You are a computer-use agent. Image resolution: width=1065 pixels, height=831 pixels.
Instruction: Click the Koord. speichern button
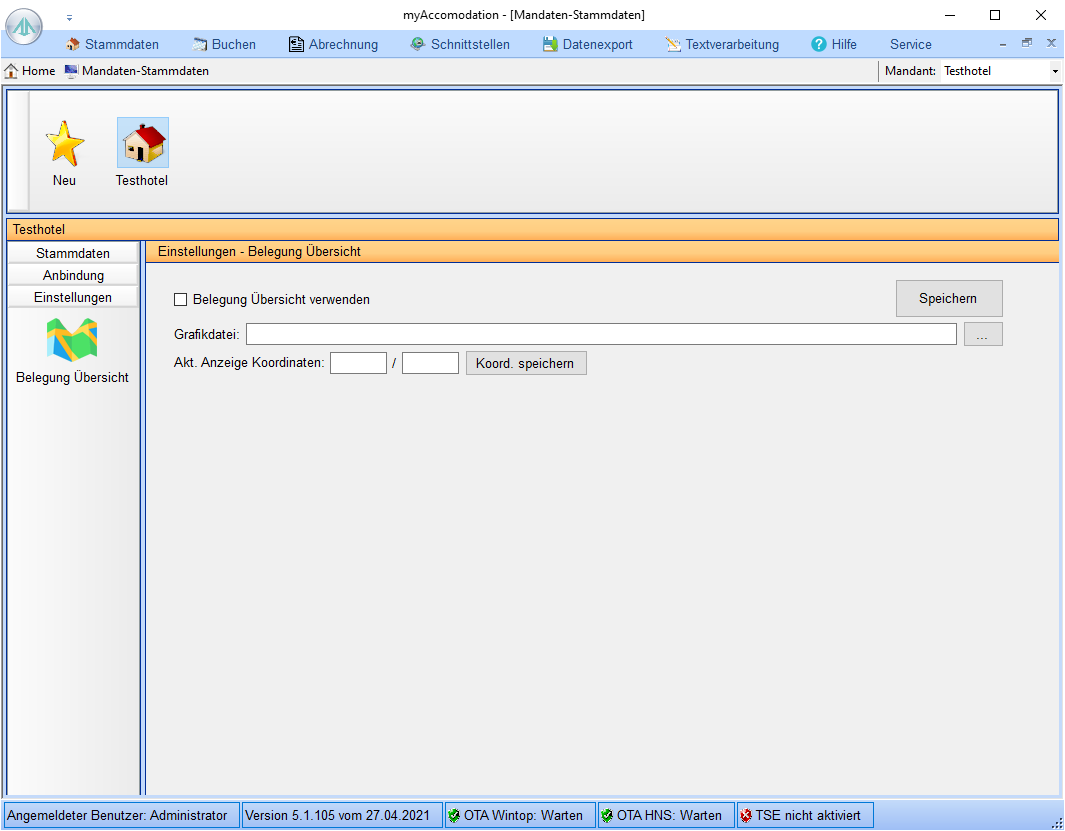[x=526, y=363]
